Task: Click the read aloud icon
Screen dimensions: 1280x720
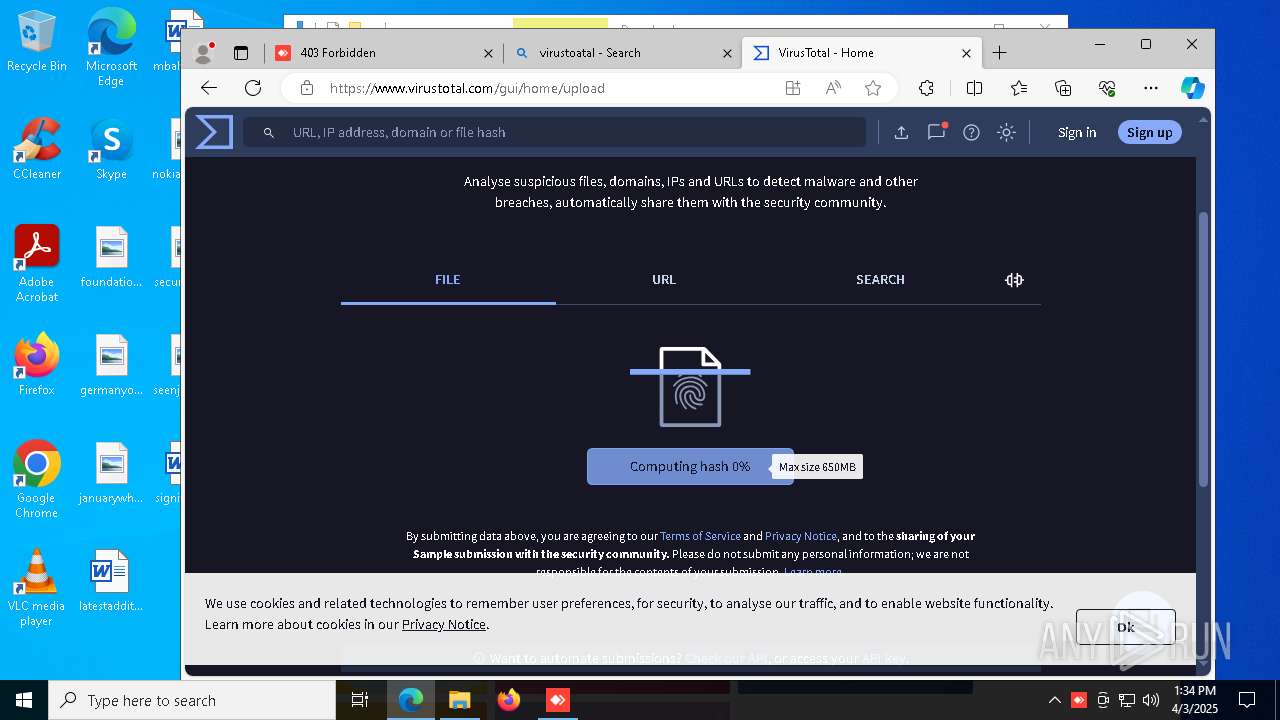Action: point(833,88)
